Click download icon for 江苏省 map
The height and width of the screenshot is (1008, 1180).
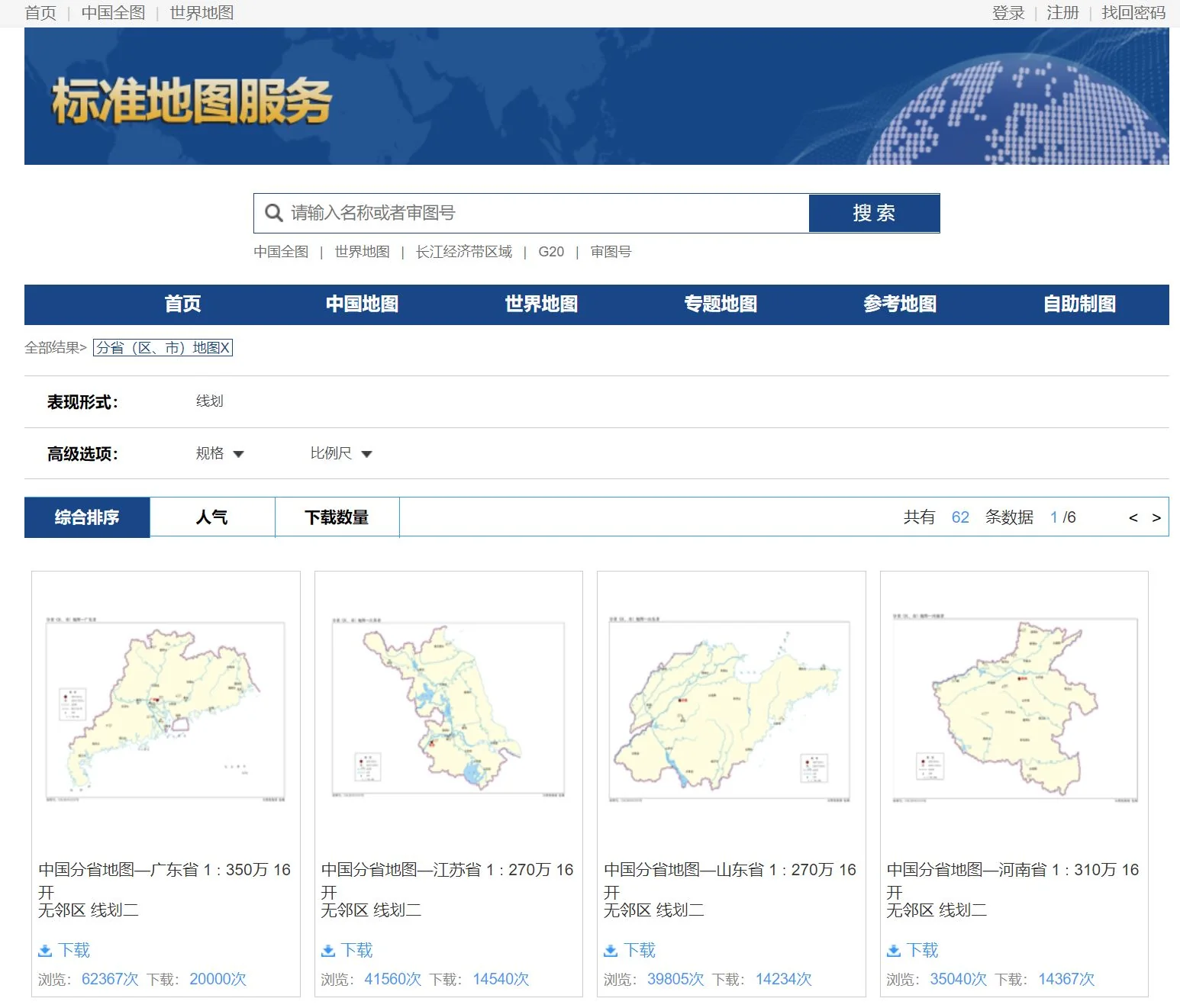(328, 950)
